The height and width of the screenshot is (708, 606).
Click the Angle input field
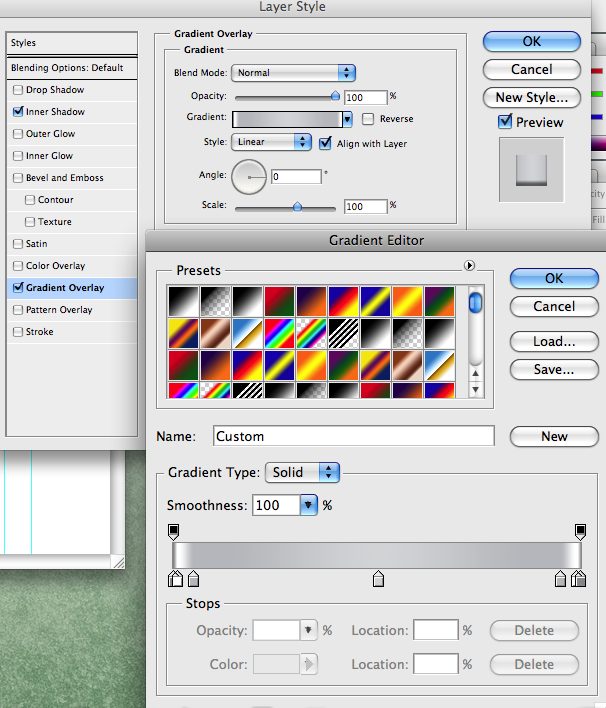296,177
